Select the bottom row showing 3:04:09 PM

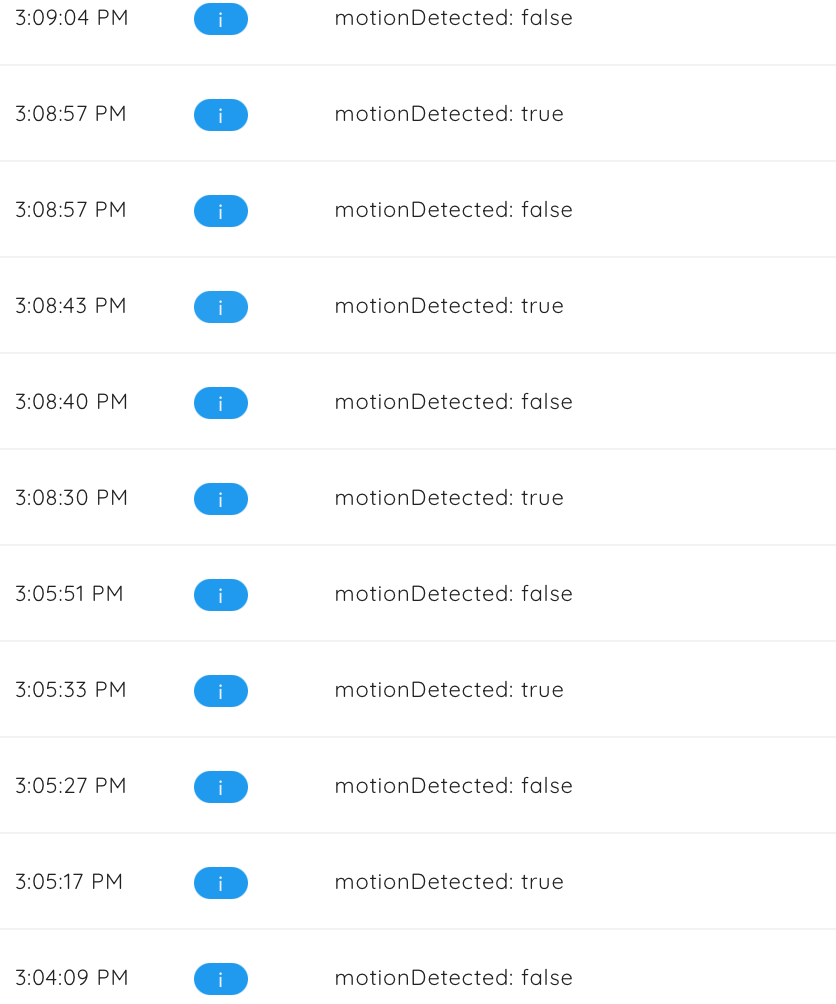pos(418,978)
